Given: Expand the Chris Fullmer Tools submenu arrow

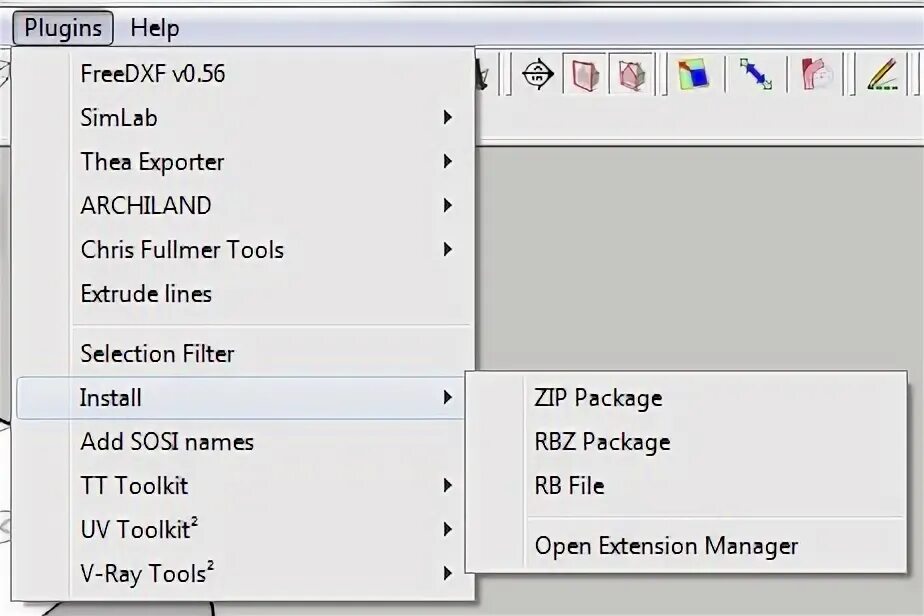Looking at the screenshot, I should pyautogui.click(x=448, y=249).
